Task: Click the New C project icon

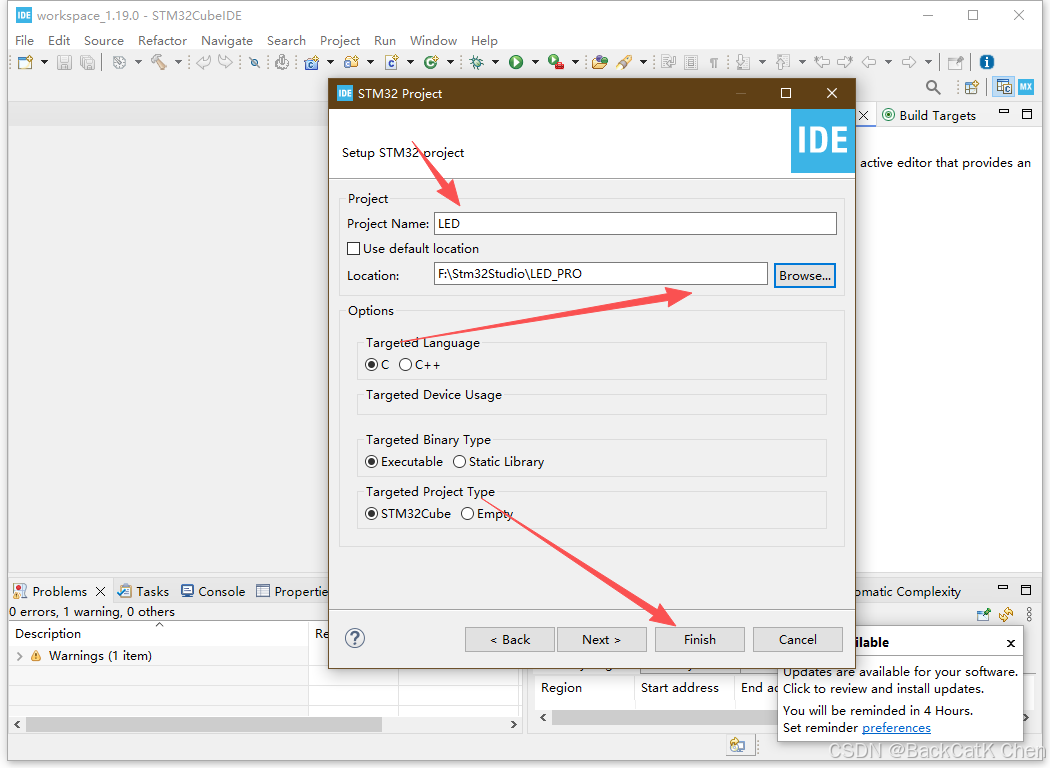Action: (311, 62)
